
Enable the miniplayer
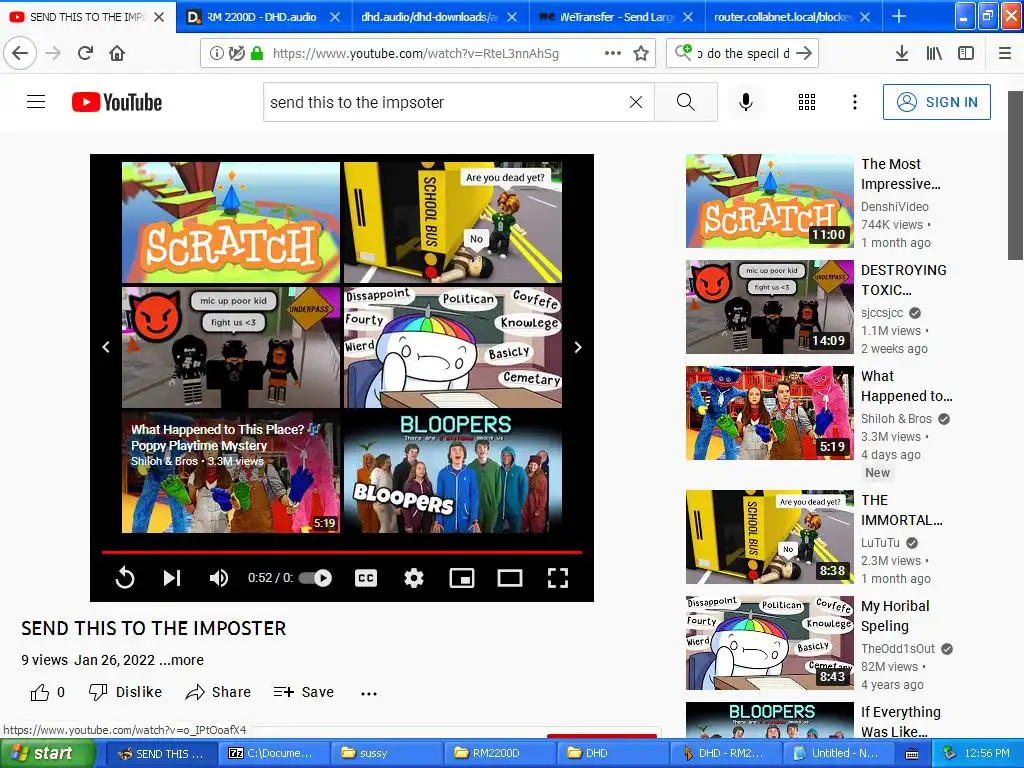click(x=462, y=578)
